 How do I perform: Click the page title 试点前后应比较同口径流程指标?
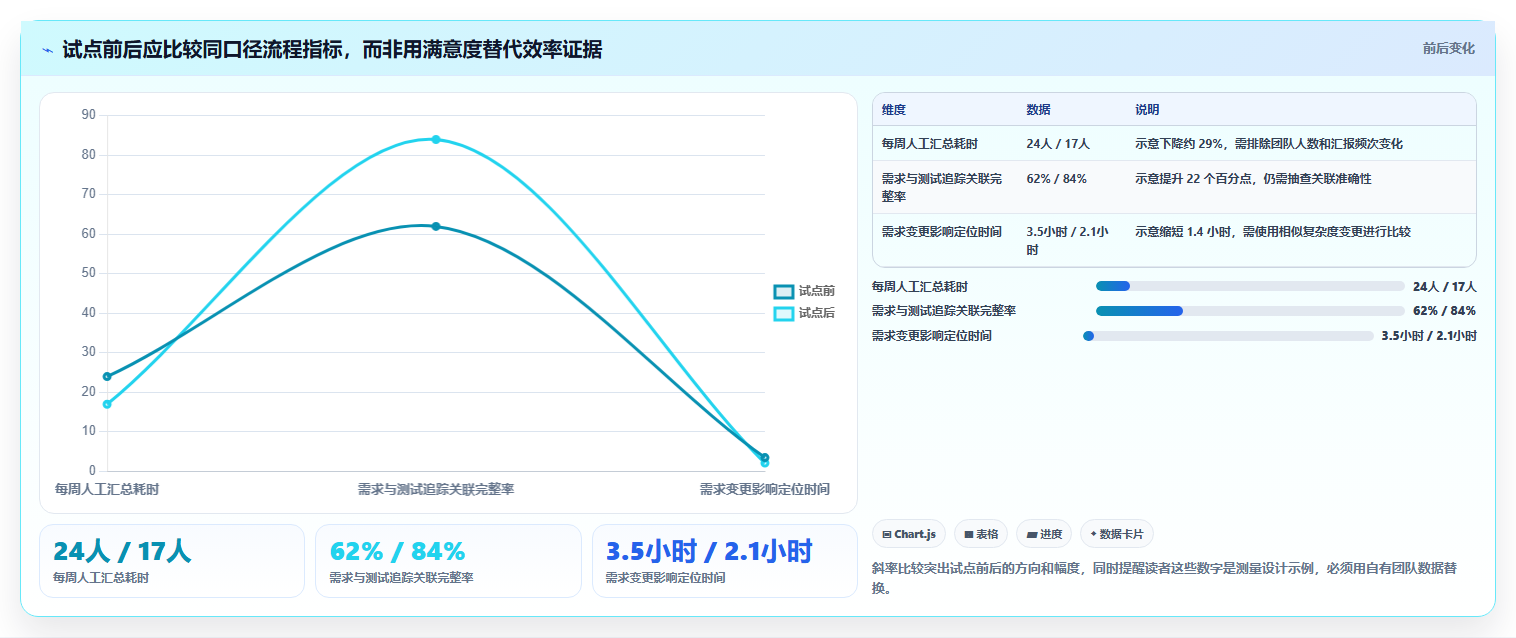tap(332, 49)
